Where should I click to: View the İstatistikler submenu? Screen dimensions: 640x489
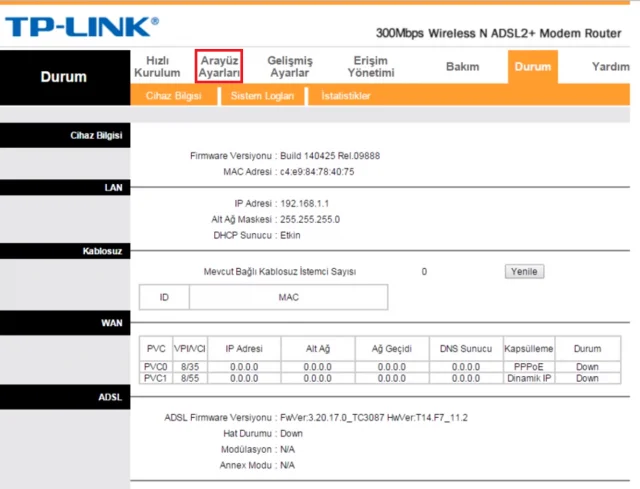pos(346,96)
